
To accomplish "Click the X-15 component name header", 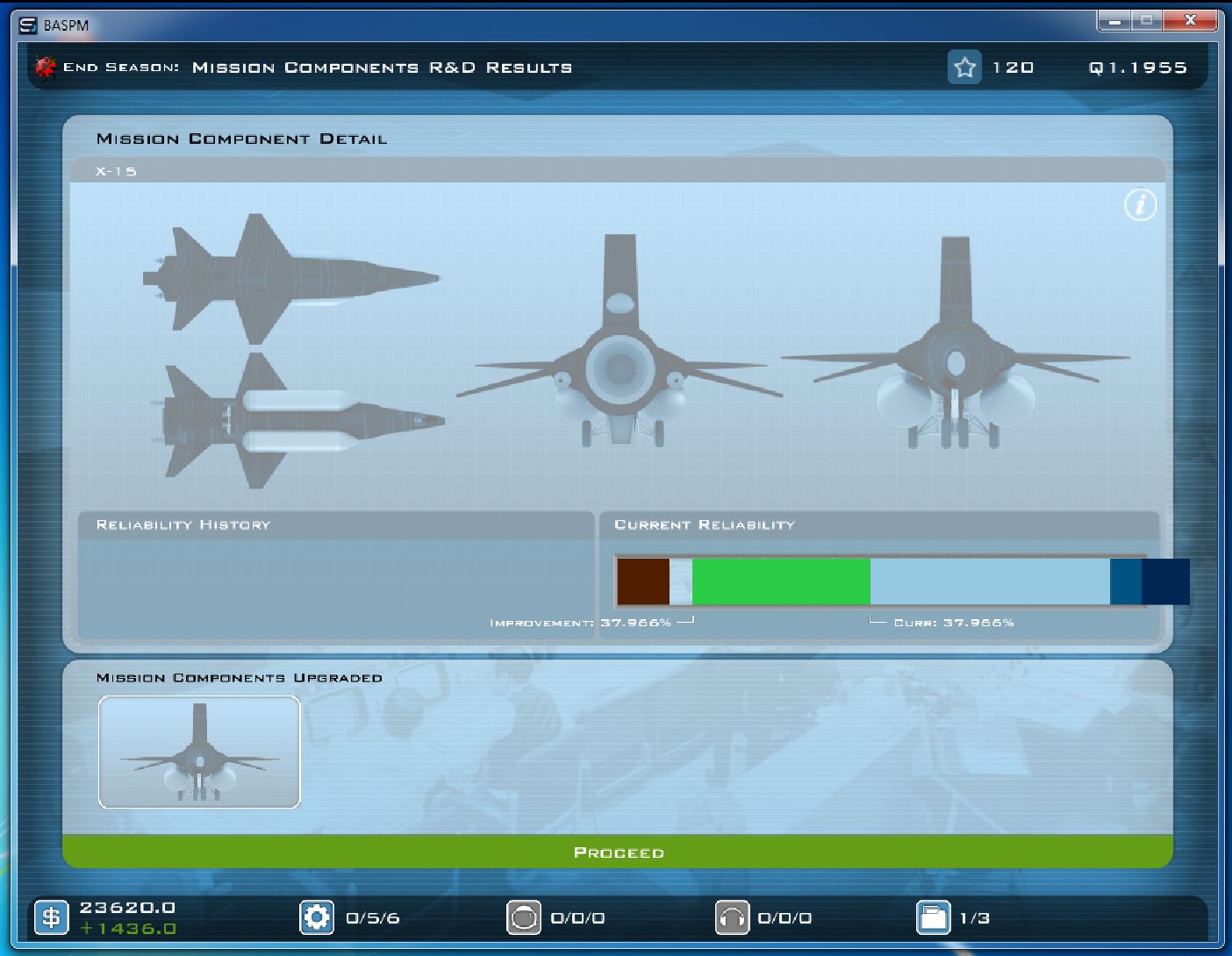I will [117, 171].
